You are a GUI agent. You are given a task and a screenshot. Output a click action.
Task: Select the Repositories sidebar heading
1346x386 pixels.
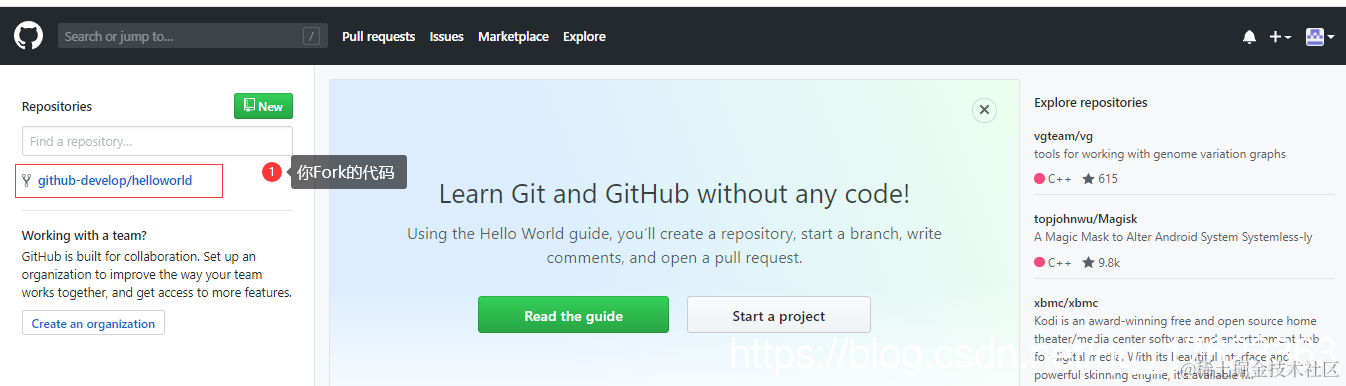coord(57,106)
